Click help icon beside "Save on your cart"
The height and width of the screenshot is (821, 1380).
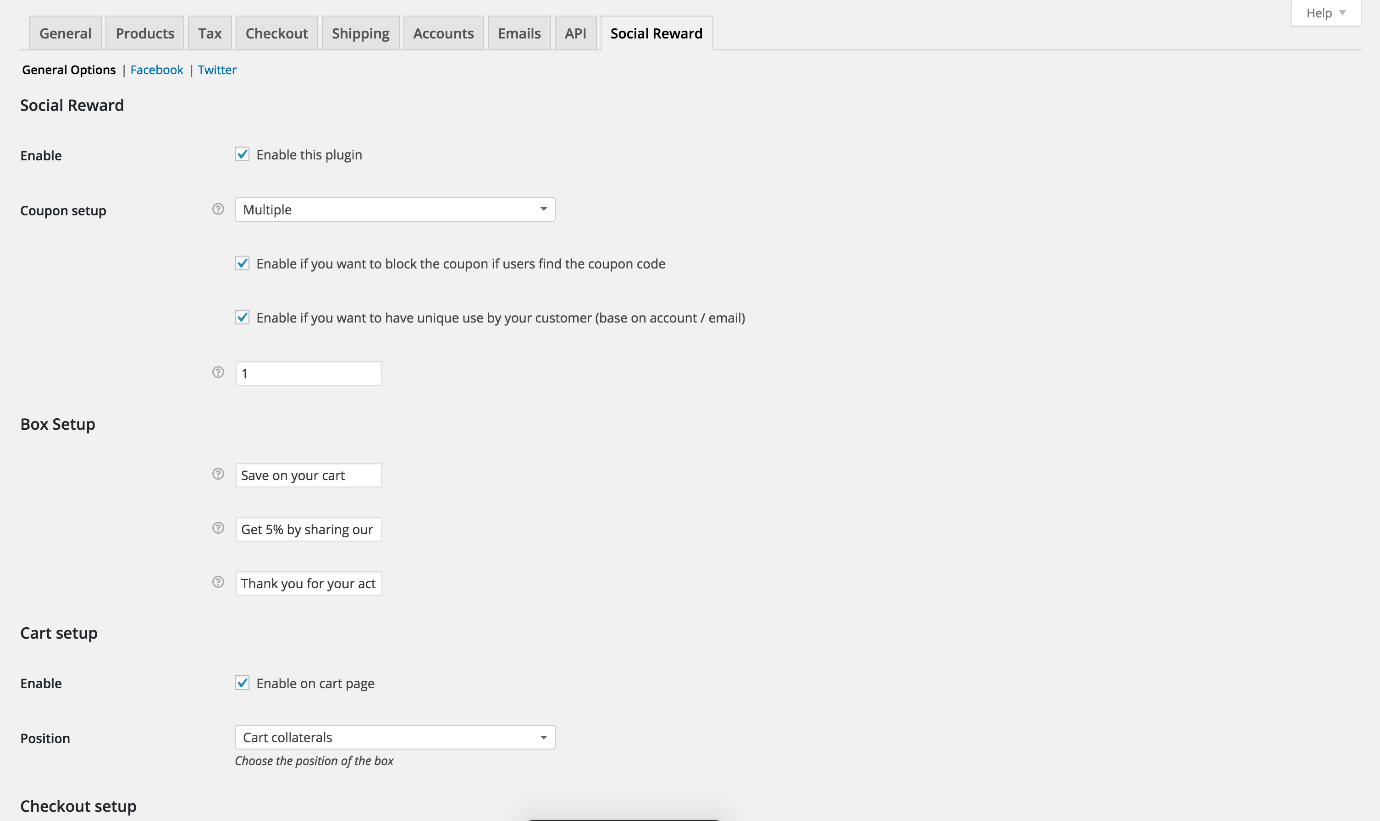(x=218, y=475)
